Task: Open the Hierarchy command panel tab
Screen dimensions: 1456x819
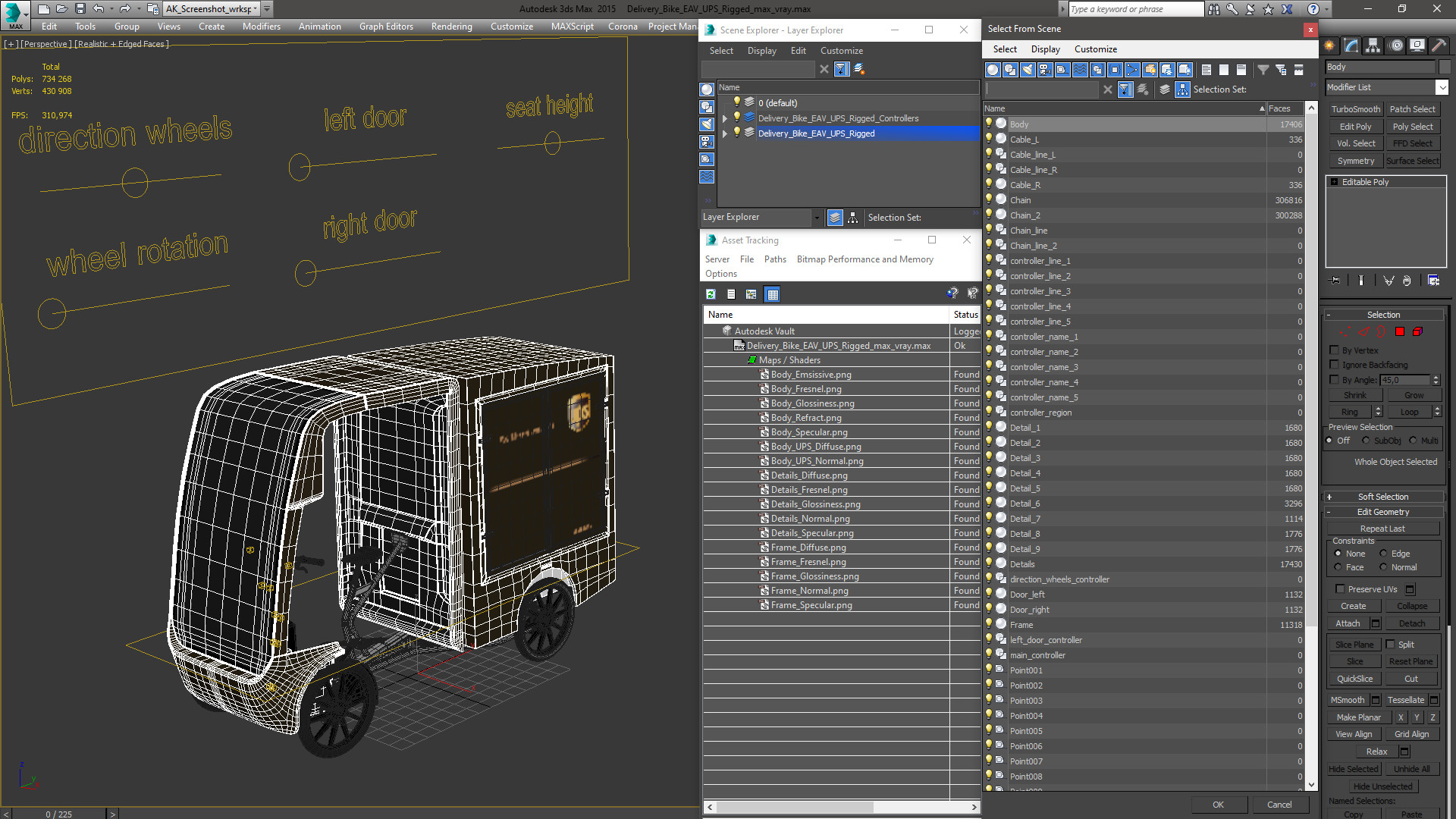Action: coord(1373,45)
